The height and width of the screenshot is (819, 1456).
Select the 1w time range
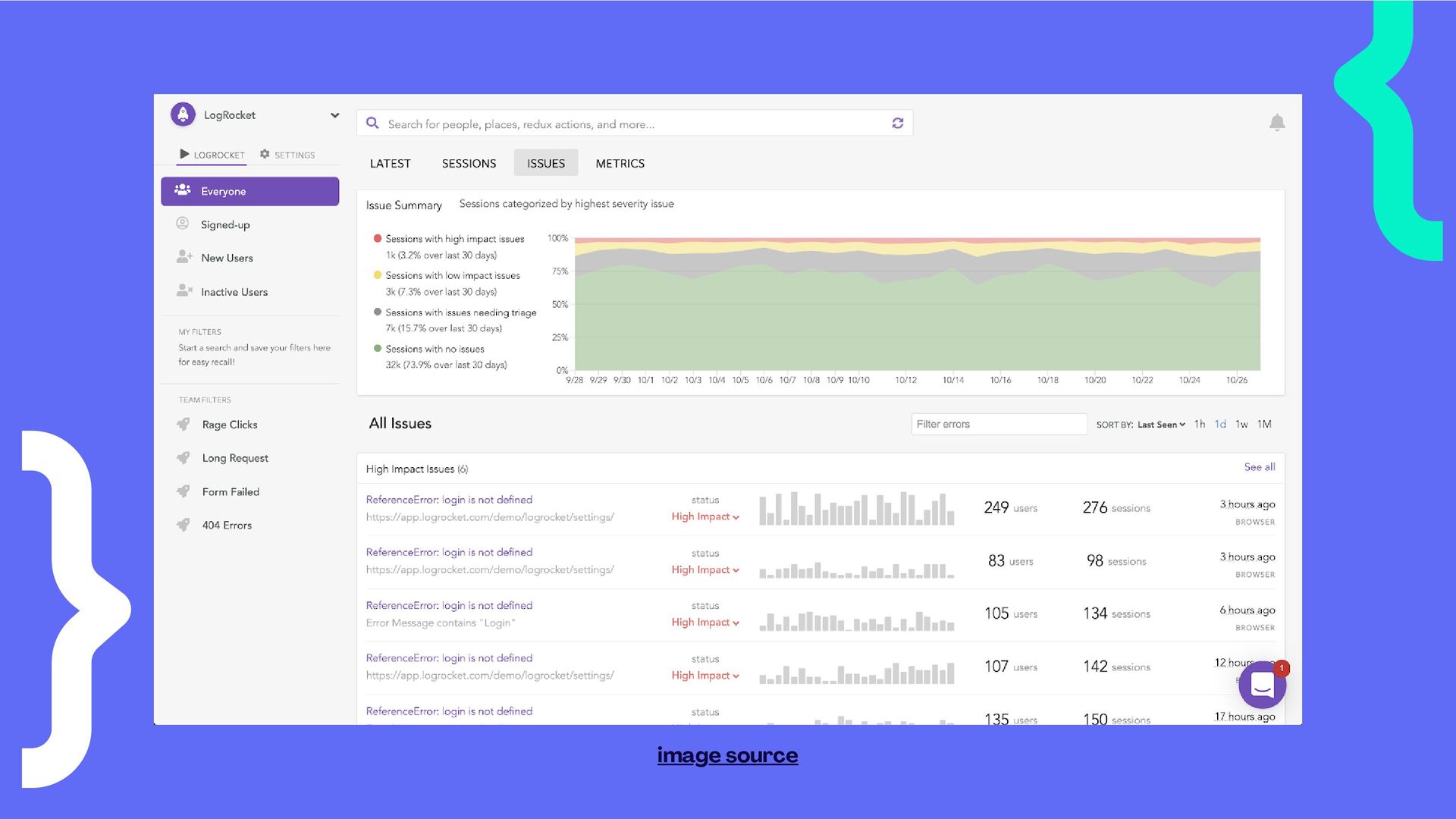[x=1241, y=424]
